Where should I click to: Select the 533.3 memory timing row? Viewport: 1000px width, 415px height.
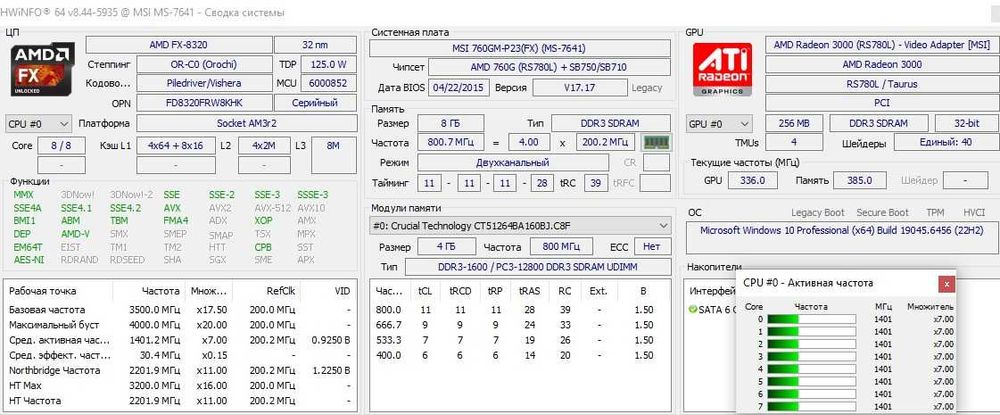(520, 340)
